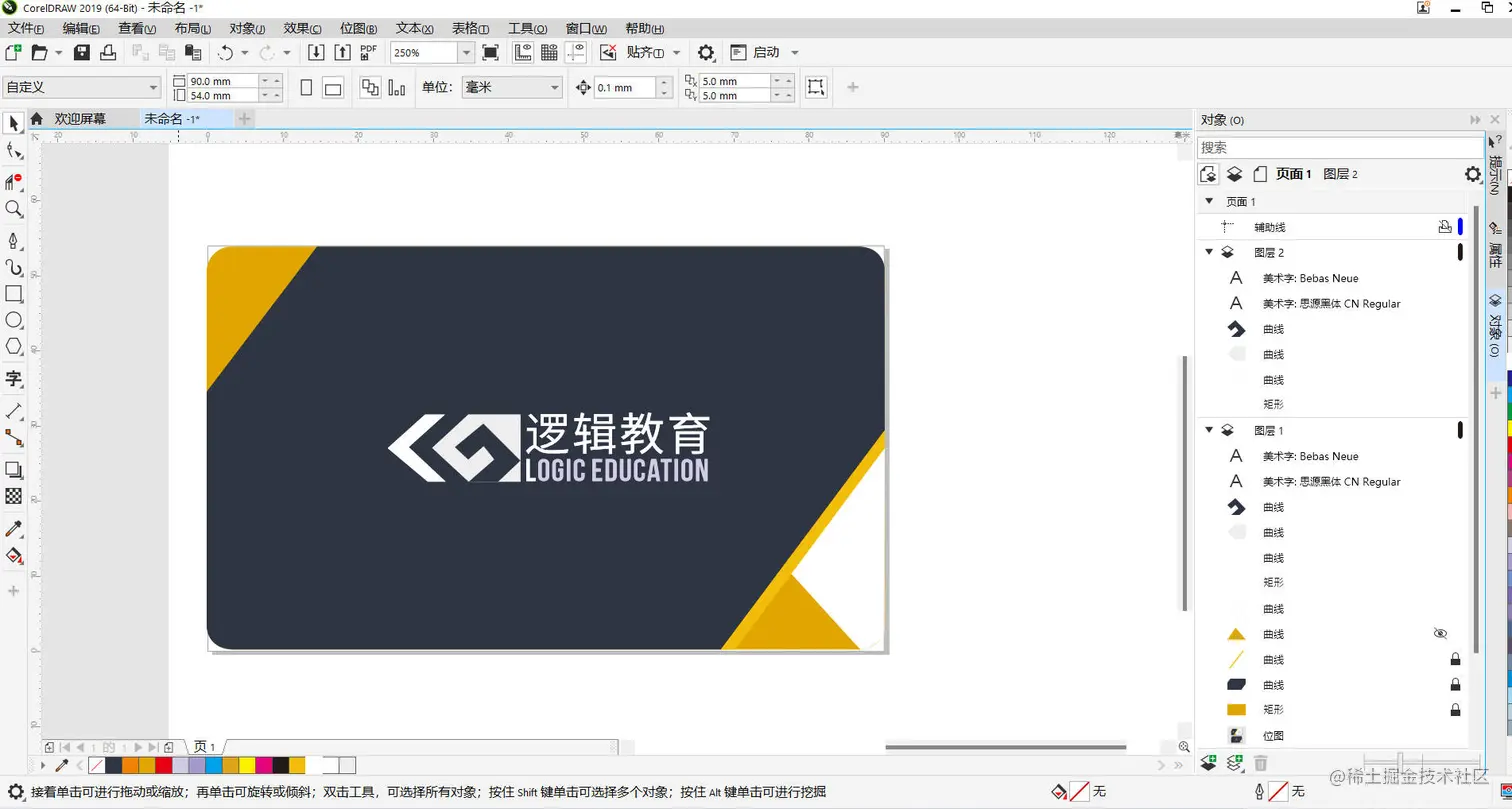Unlock the locked yellow line 曲线 object

point(1455,660)
